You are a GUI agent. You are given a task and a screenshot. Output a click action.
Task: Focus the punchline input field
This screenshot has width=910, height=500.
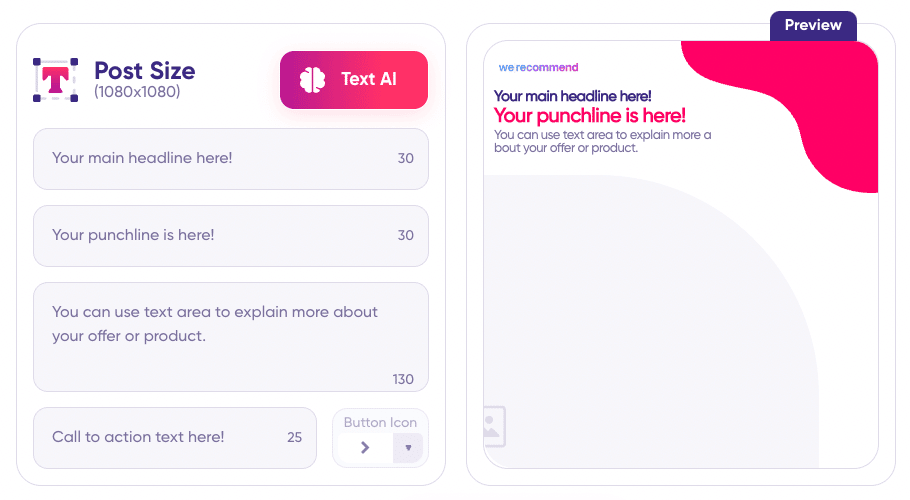tap(230, 235)
